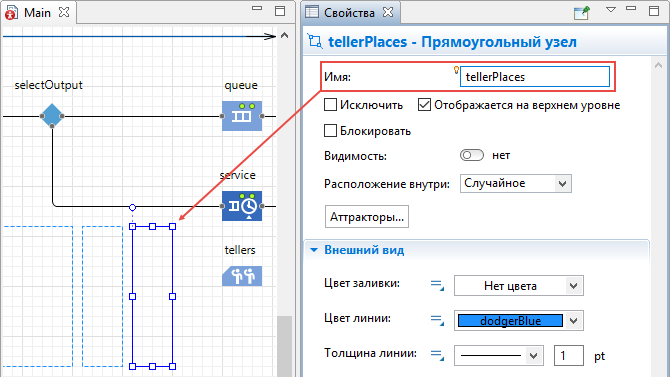
Task: Uncheck Отображается на верхнем уровне
Action: click(x=424, y=105)
